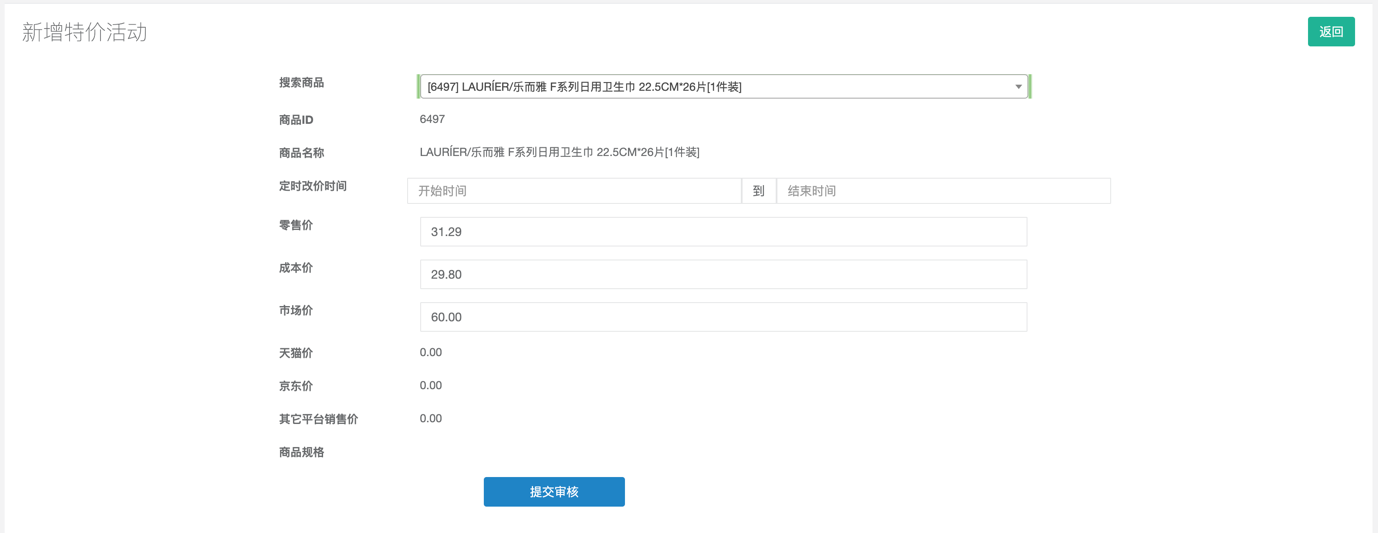Click the 其它平台销售价 value 0.00
Image resolution: width=1378 pixels, height=533 pixels.
pyautogui.click(x=431, y=418)
